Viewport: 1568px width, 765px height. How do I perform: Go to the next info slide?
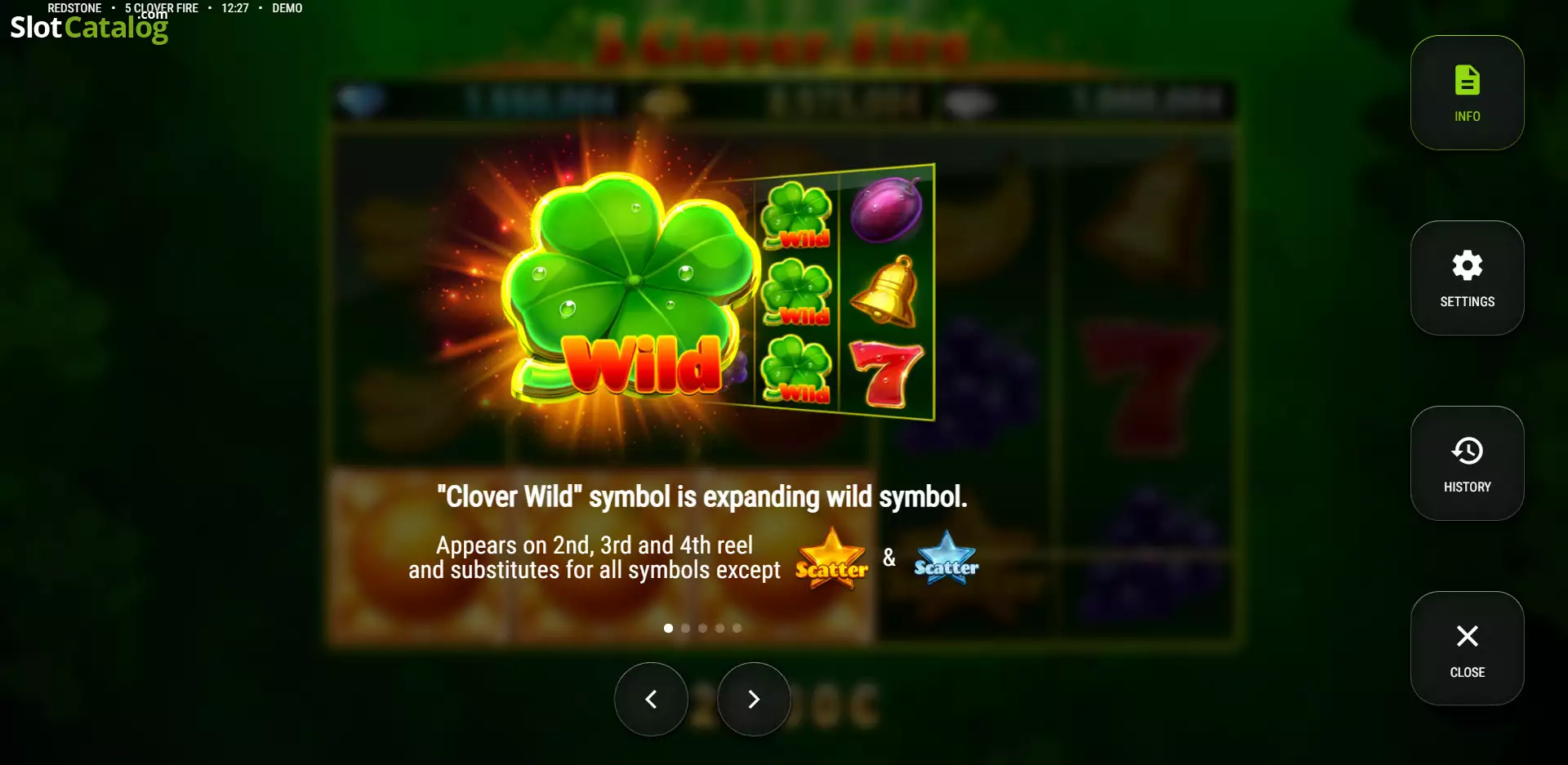(754, 699)
